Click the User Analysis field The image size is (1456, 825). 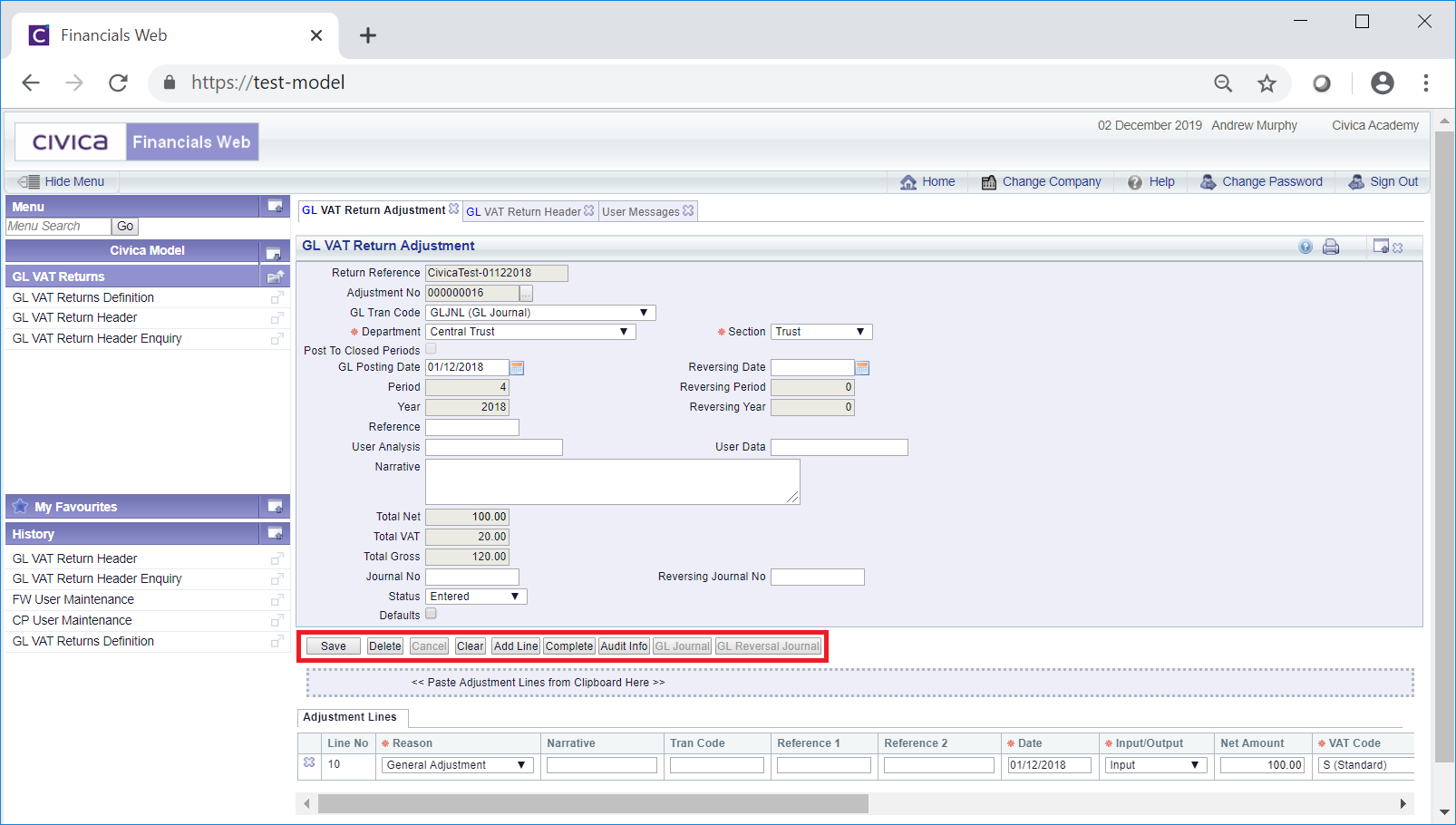click(x=494, y=447)
